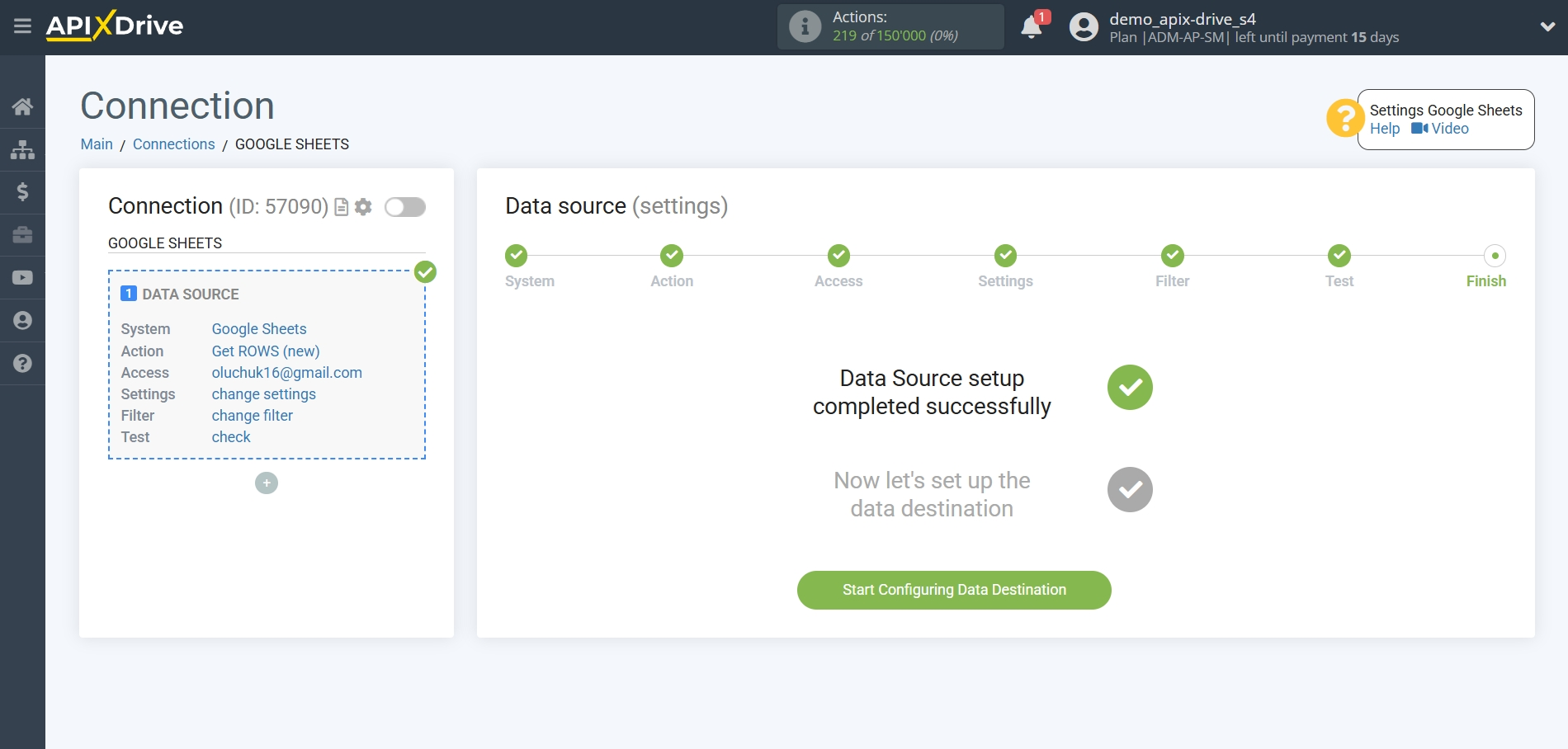
Task: Click the plus button below Data Source block
Action: point(266,483)
